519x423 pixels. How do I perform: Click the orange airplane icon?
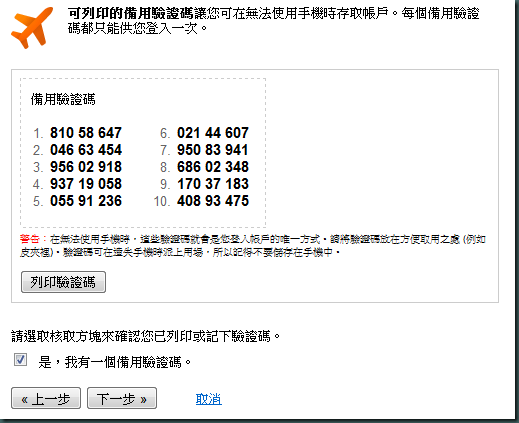coord(32,27)
